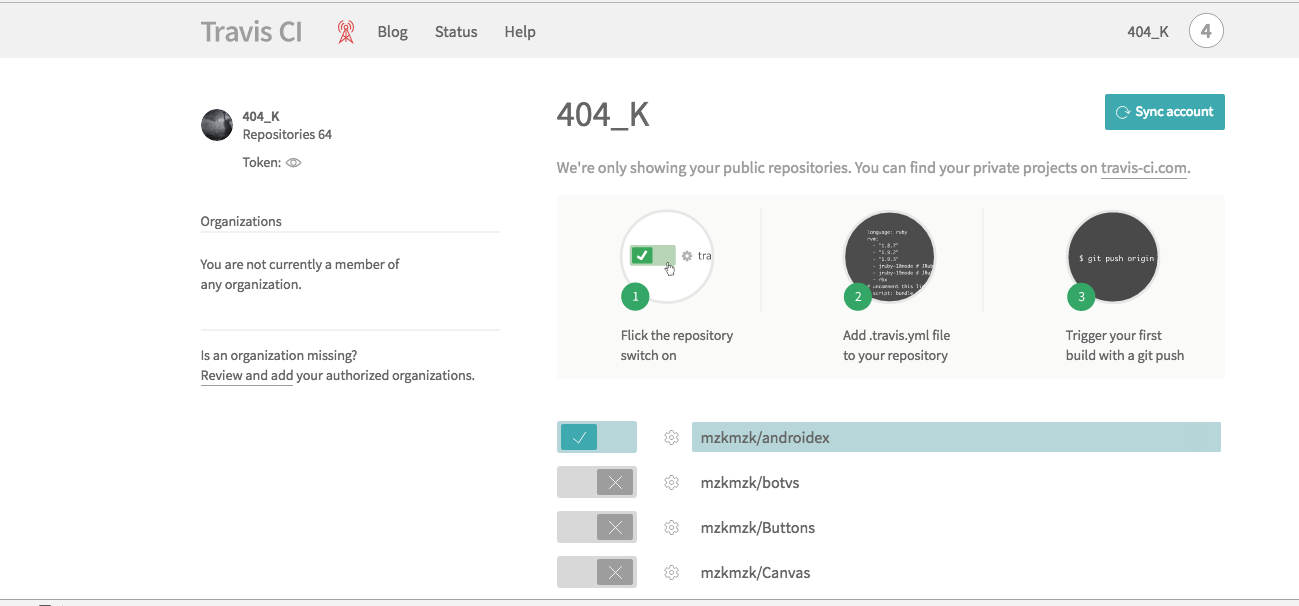Enable the mzkmzk/Buttons repository switch

click(x=596, y=528)
